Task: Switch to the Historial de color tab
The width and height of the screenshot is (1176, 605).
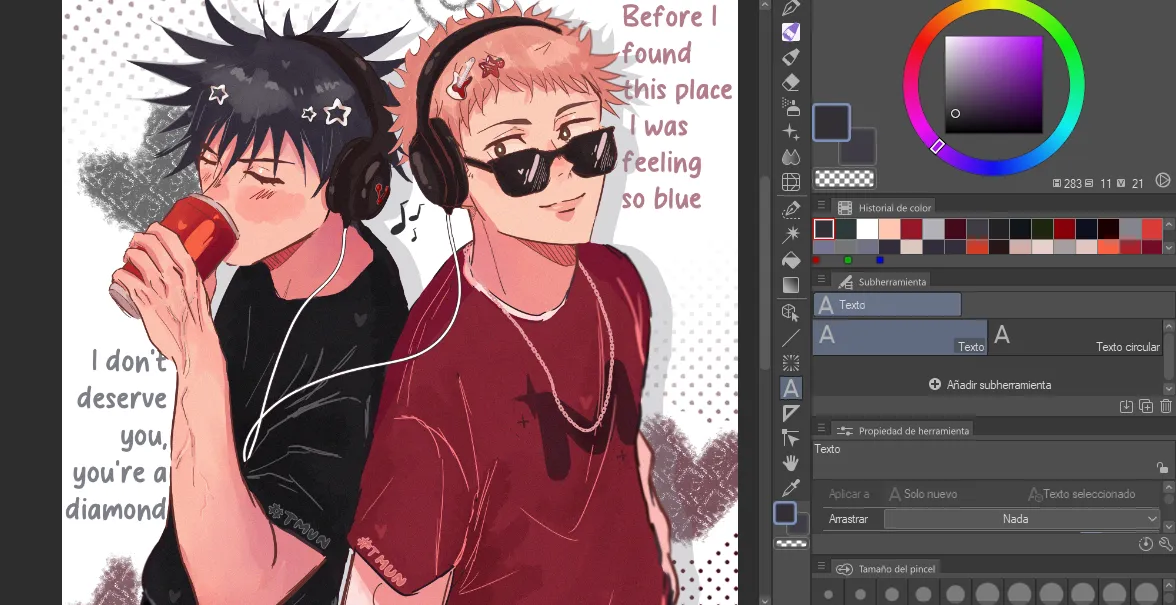Action: tap(885, 208)
